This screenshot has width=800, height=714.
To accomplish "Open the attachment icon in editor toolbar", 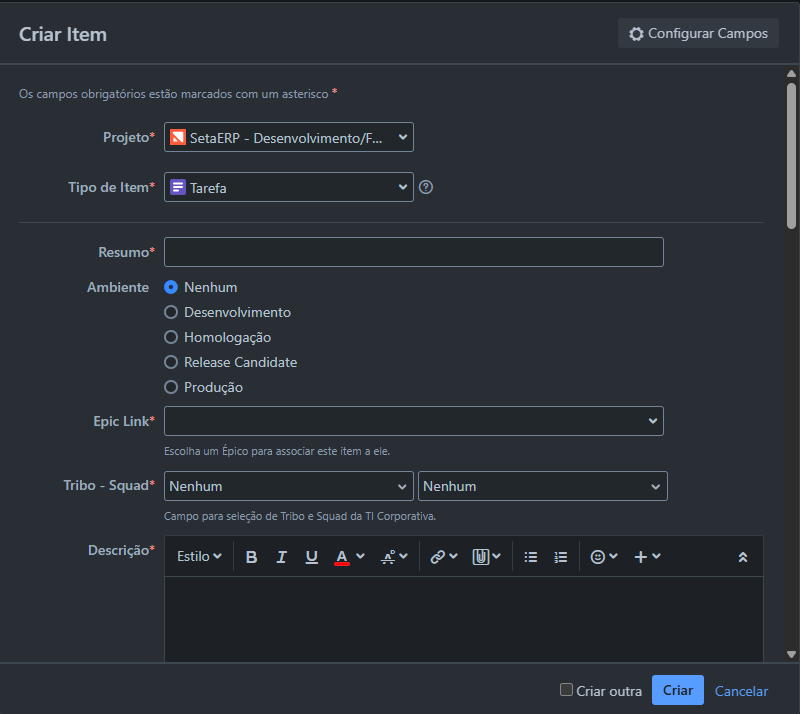I will [480, 557].
